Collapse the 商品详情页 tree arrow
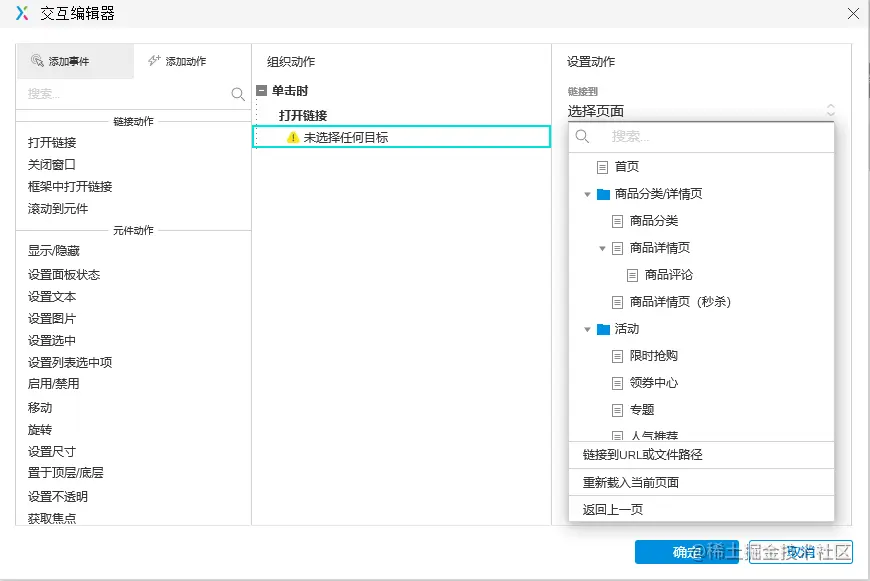 [x=602, y=248]
